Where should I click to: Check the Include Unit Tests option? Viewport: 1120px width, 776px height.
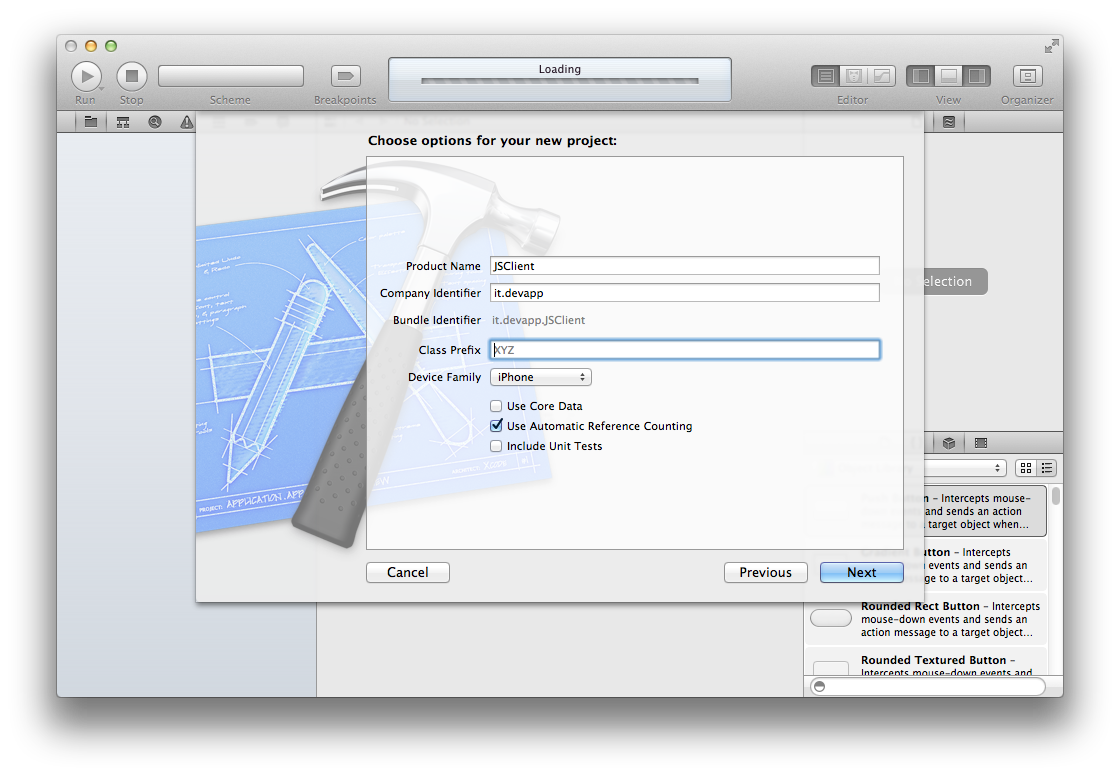[x=496, y=446]
